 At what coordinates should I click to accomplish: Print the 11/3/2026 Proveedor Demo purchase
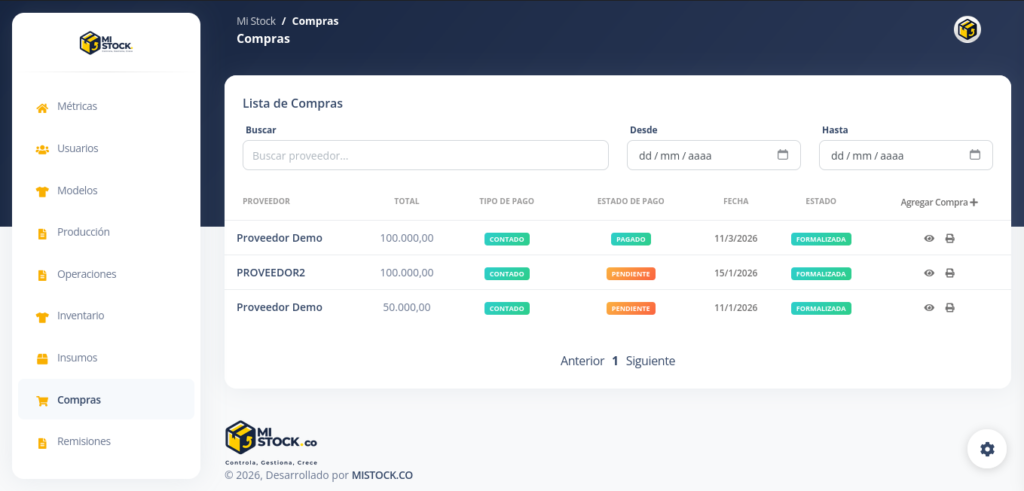pos(949,239)
